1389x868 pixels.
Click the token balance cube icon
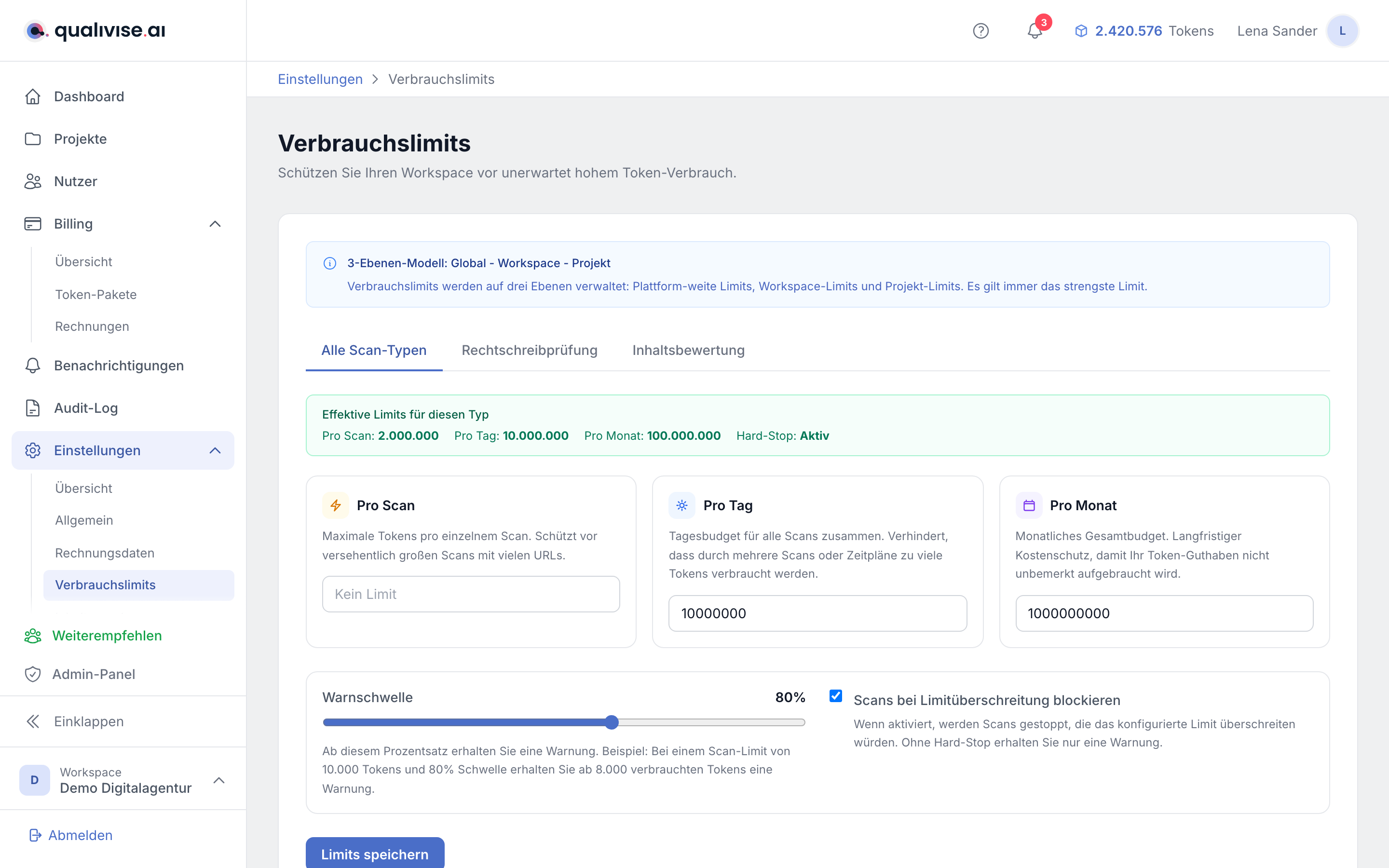click(x=1081, y=31)
